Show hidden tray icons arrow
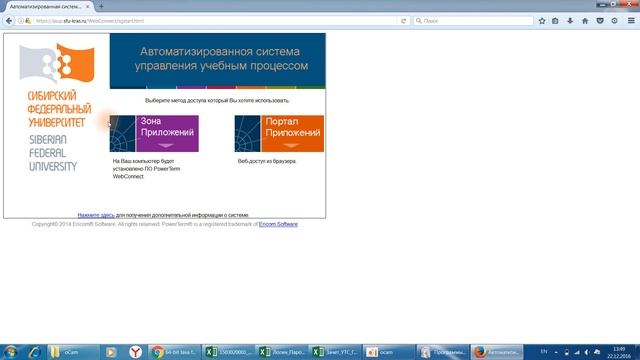Viewport: 640px width, 360px height. coord(556,352)
